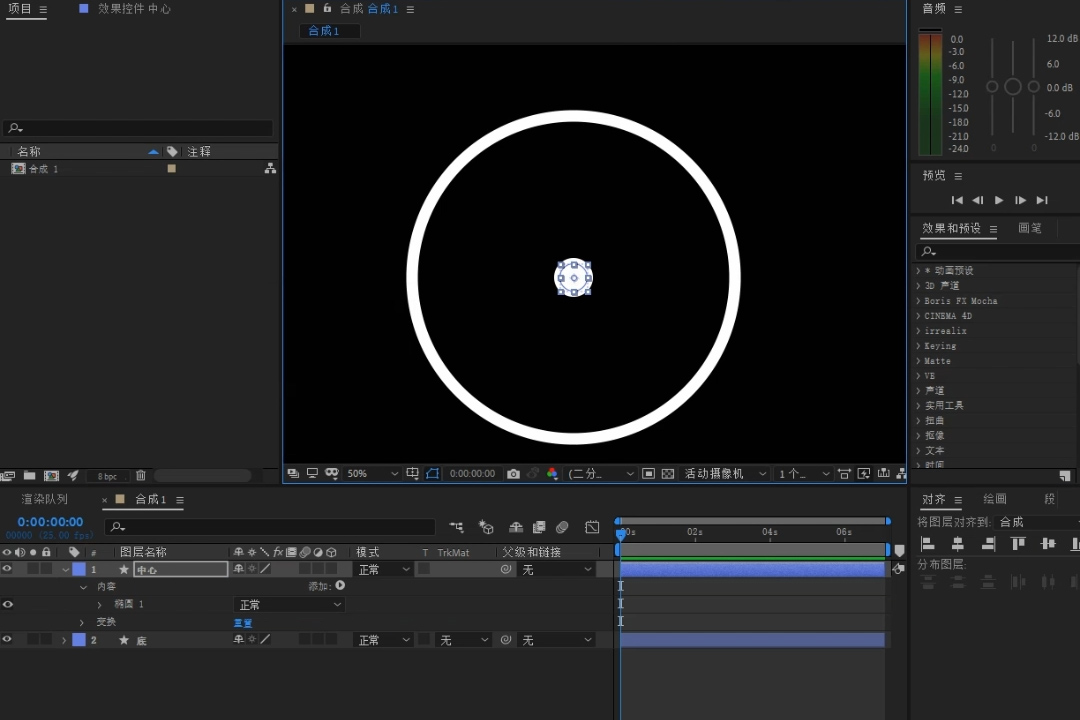Hide the 底 layer with its eye icon
Image resolution: width=1080 pixels, height=720 pixels.
point(7,639)
